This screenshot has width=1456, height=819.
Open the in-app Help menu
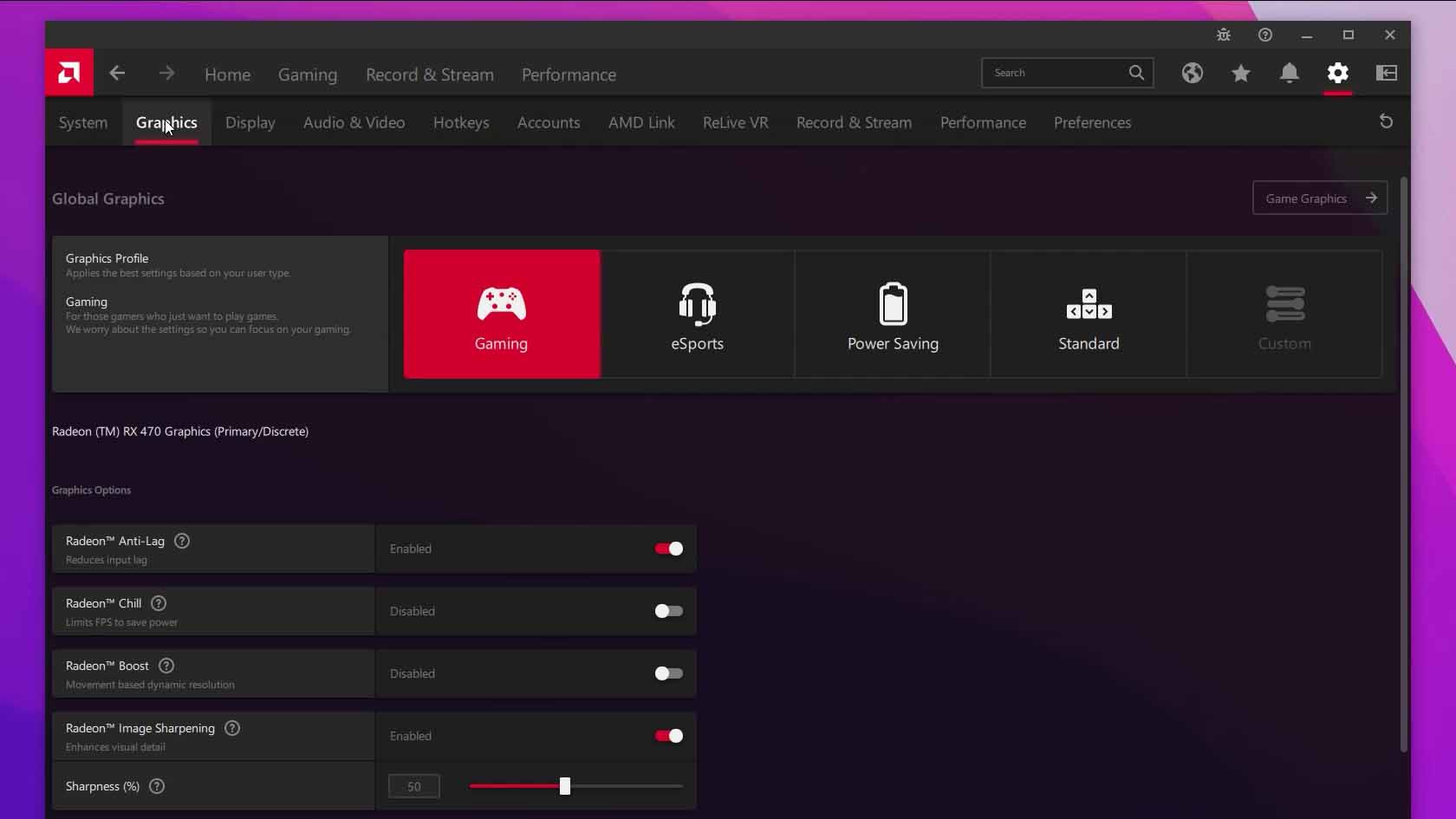point(1264,35)
